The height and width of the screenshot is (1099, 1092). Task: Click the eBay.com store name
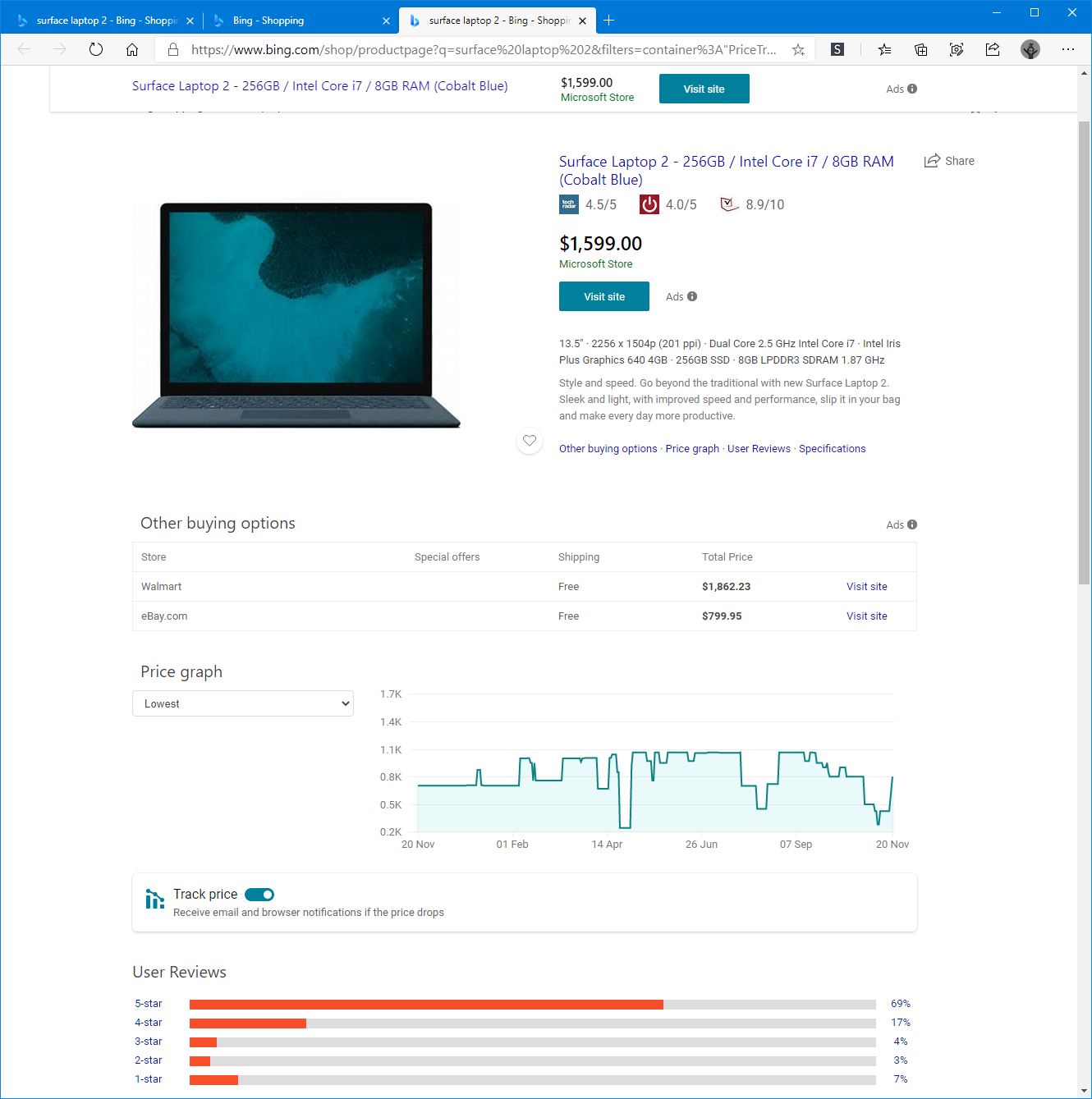(x=164, y=616)
